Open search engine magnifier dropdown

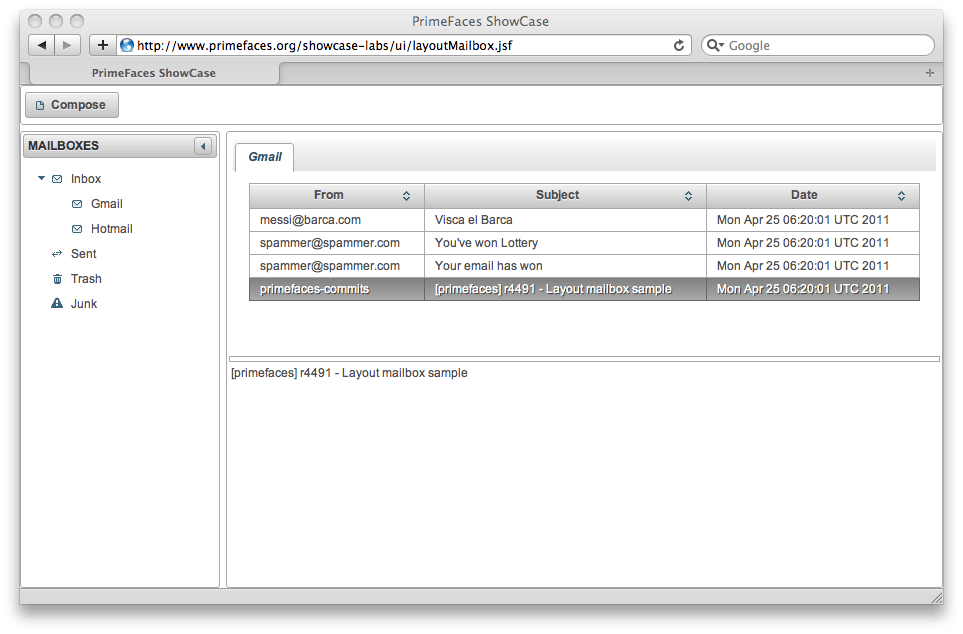(x=715, y=45)
